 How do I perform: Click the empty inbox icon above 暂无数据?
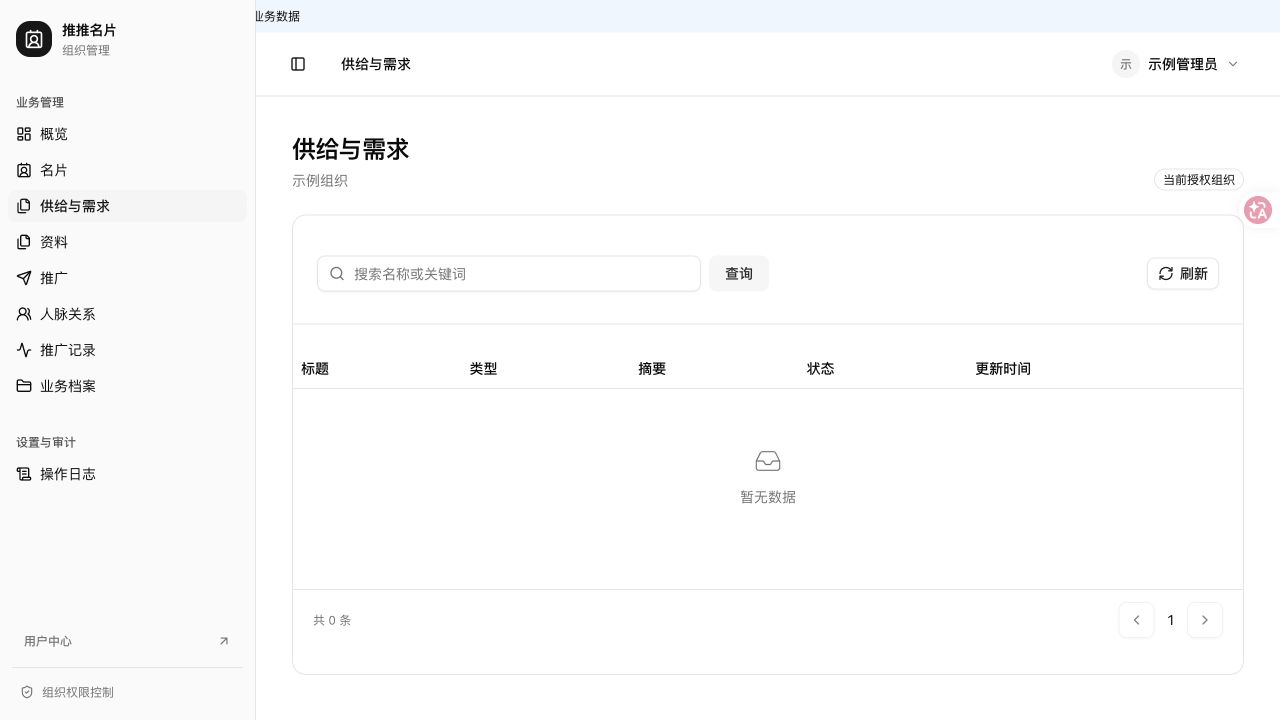pyautogui.click(x=768, y=461)
